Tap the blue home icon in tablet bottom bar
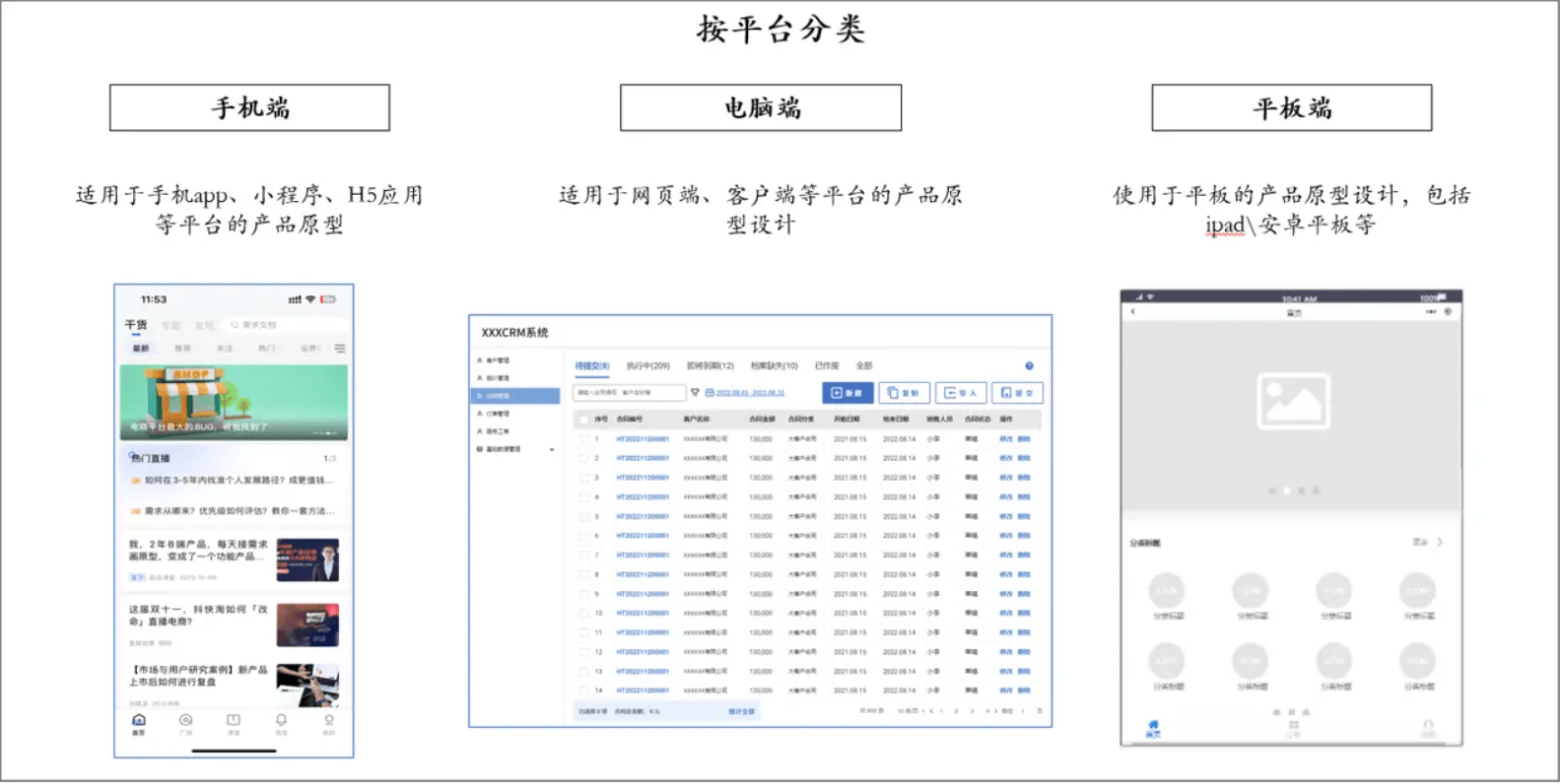The width and height of the screenshot is (1560, 784). [x=1153, y=727]
